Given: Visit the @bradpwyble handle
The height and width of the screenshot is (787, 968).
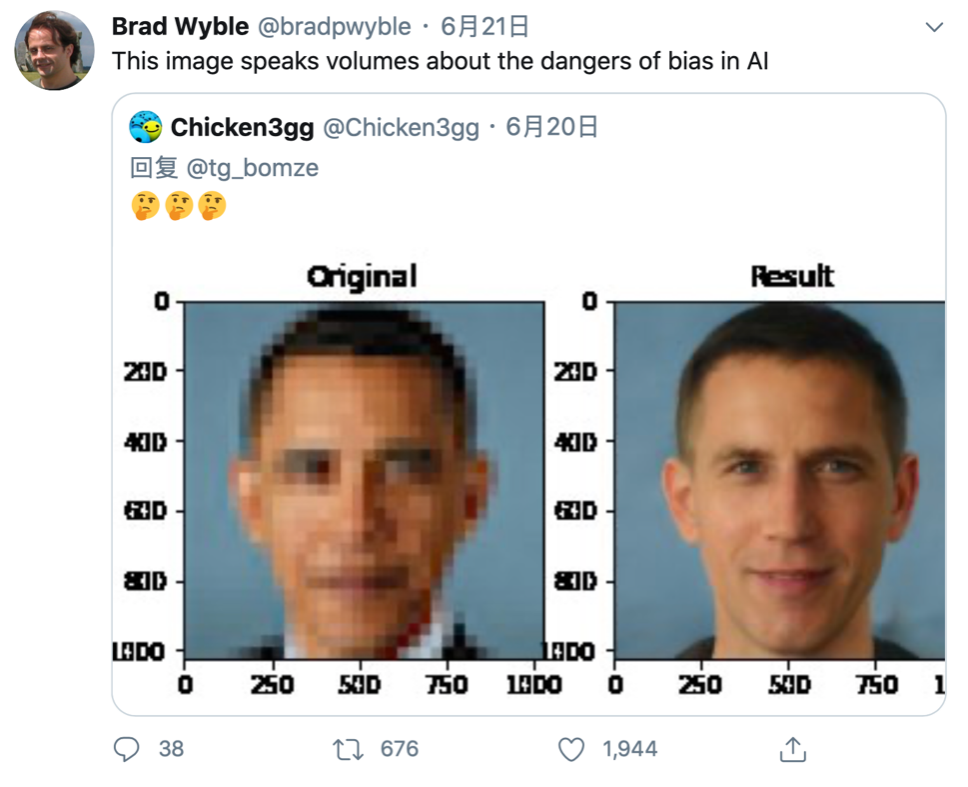Looking at the screenshot, I should click(x=334, y=27).
